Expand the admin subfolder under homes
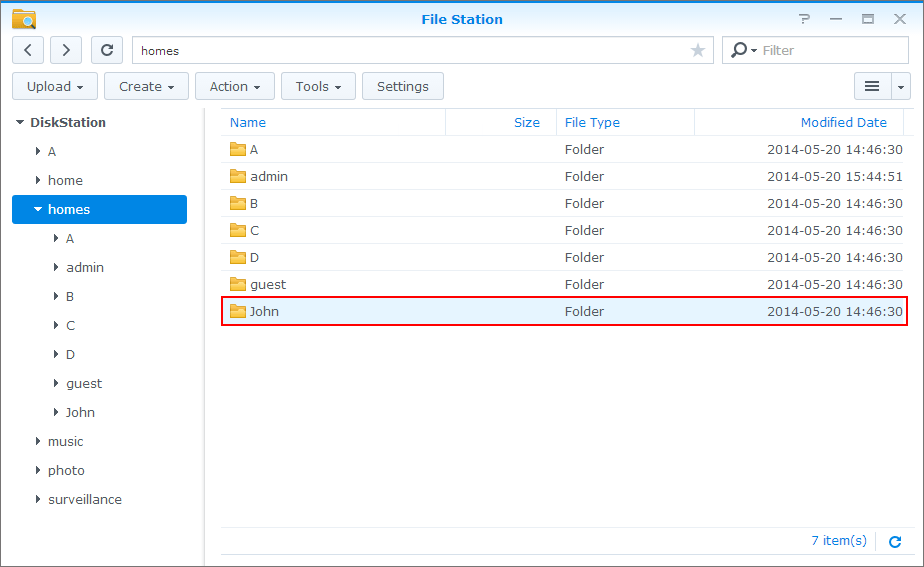The image size is (924, 567). pos(56,267)
